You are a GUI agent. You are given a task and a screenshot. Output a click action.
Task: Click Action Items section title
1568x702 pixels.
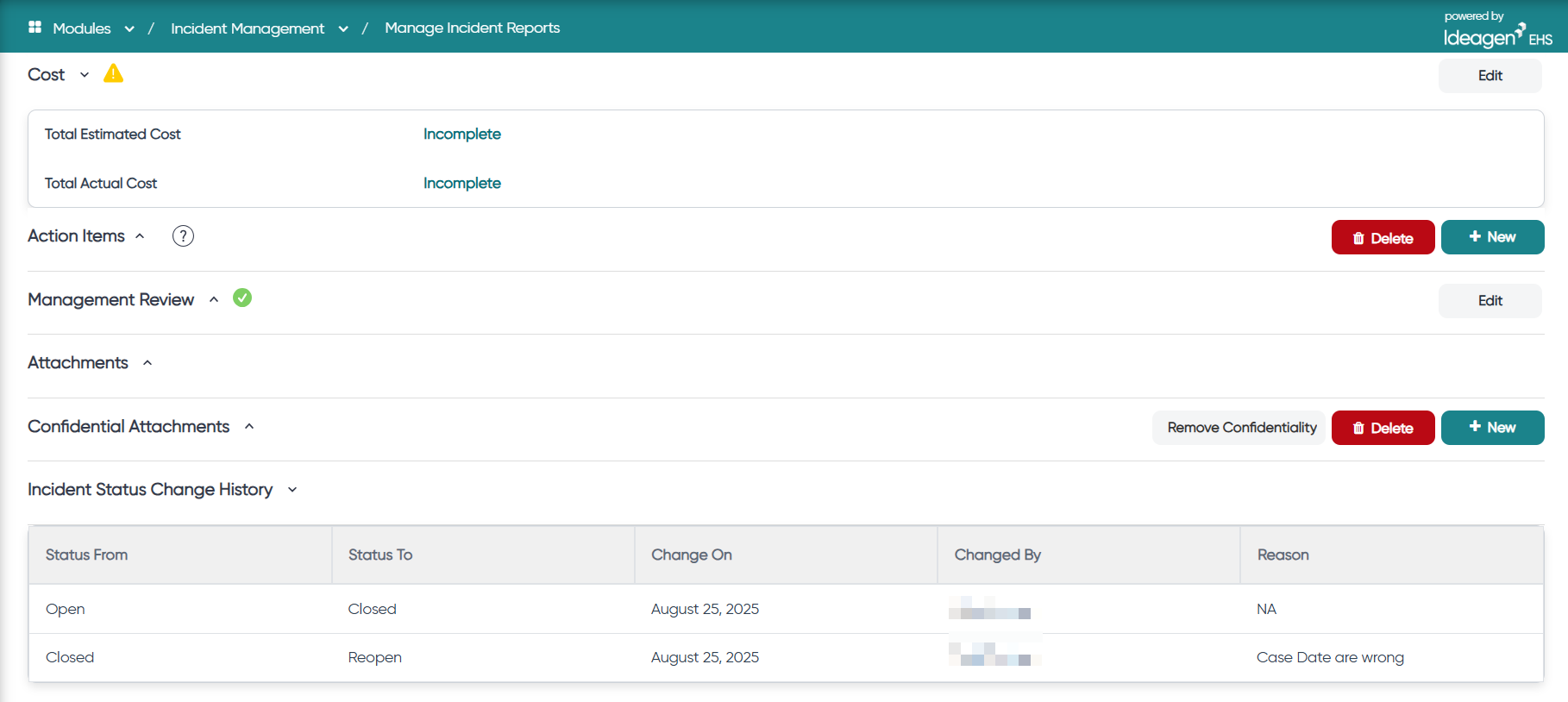76,235
